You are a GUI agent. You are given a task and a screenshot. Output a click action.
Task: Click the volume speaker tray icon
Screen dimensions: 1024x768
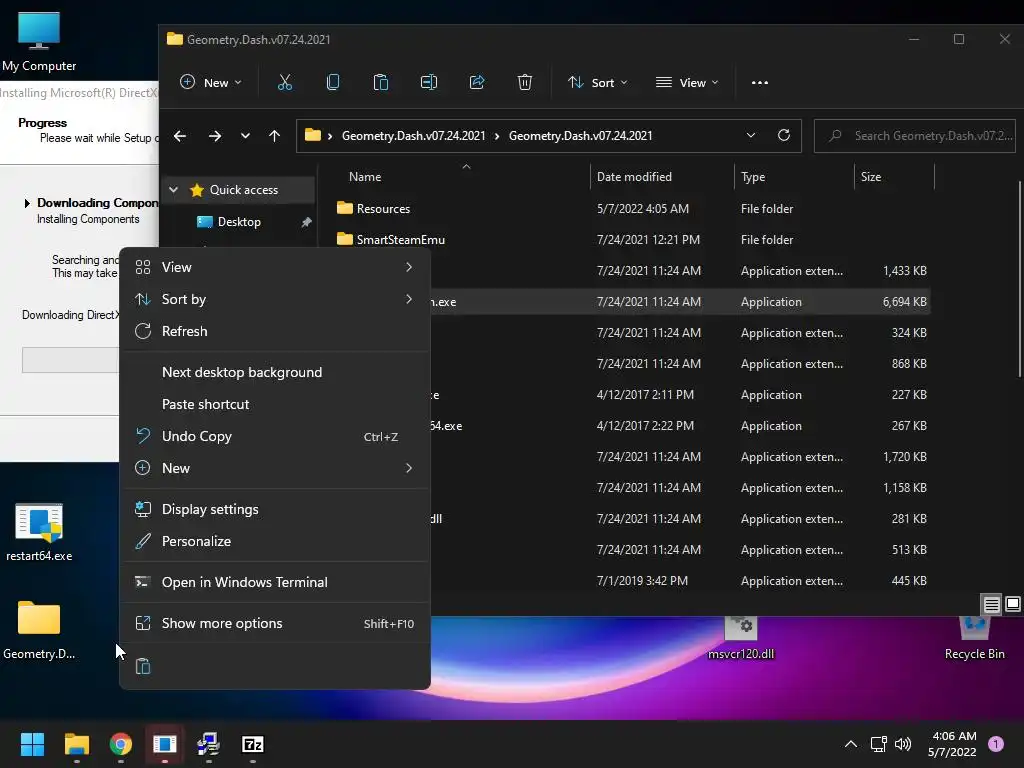pos(903,744)
